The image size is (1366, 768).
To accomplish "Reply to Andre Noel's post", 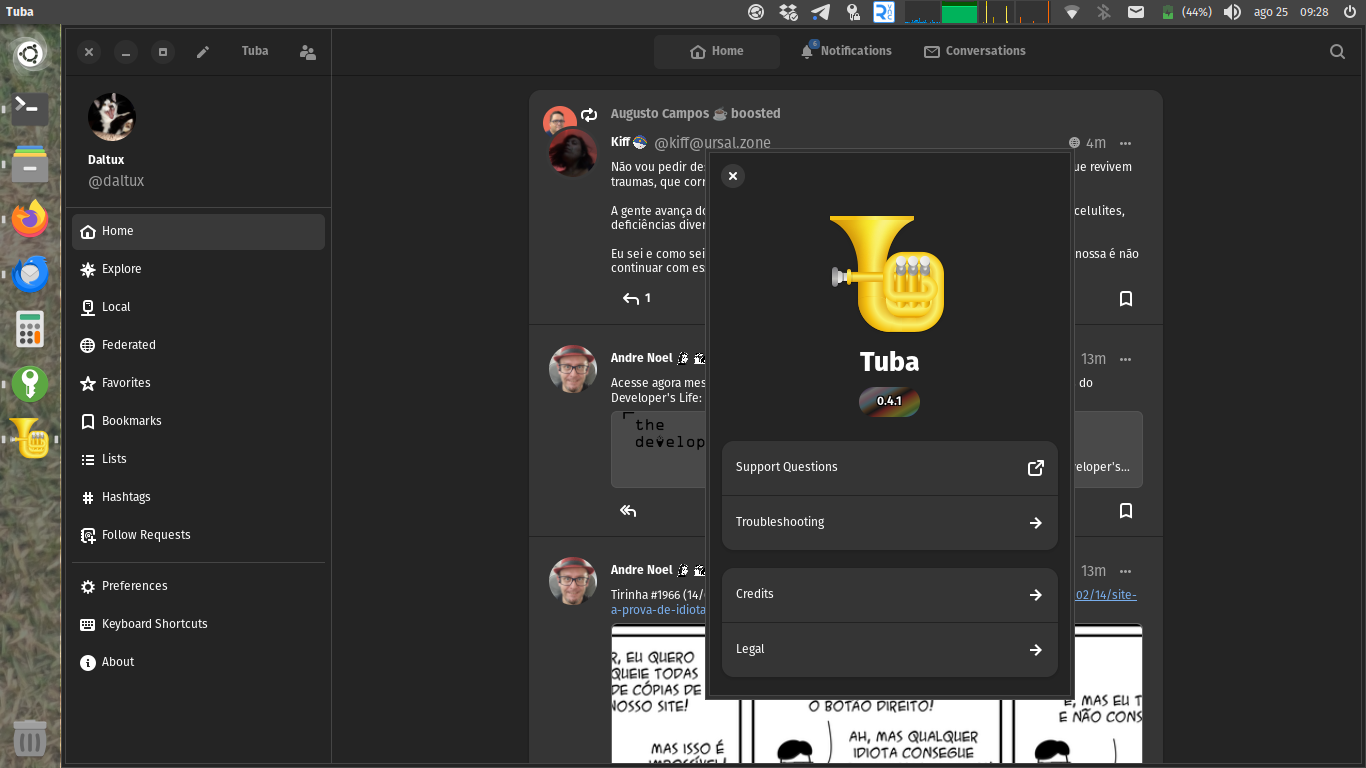I will pyautogui.click(x=628, y=511).
